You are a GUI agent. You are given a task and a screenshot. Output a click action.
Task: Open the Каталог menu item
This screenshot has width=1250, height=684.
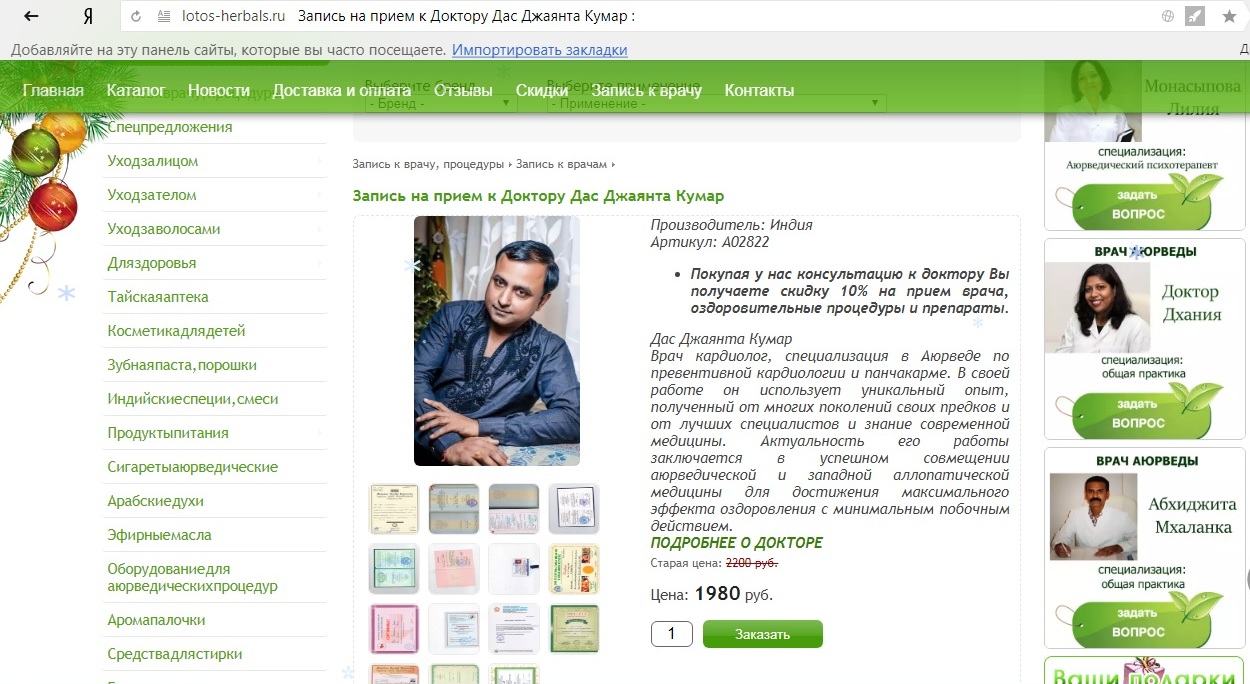click(136, 90)
